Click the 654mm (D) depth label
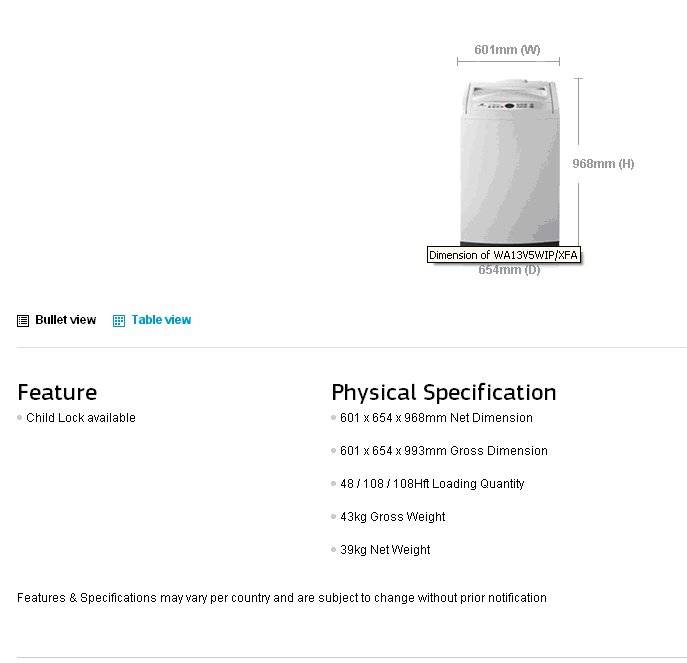This screenshot has width=687, height=663. pyautogui.click(x=509, y=270)
